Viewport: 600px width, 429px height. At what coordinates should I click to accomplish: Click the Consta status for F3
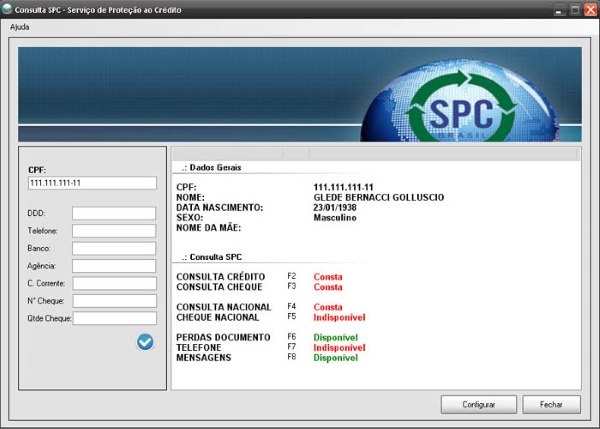point(328,287)
